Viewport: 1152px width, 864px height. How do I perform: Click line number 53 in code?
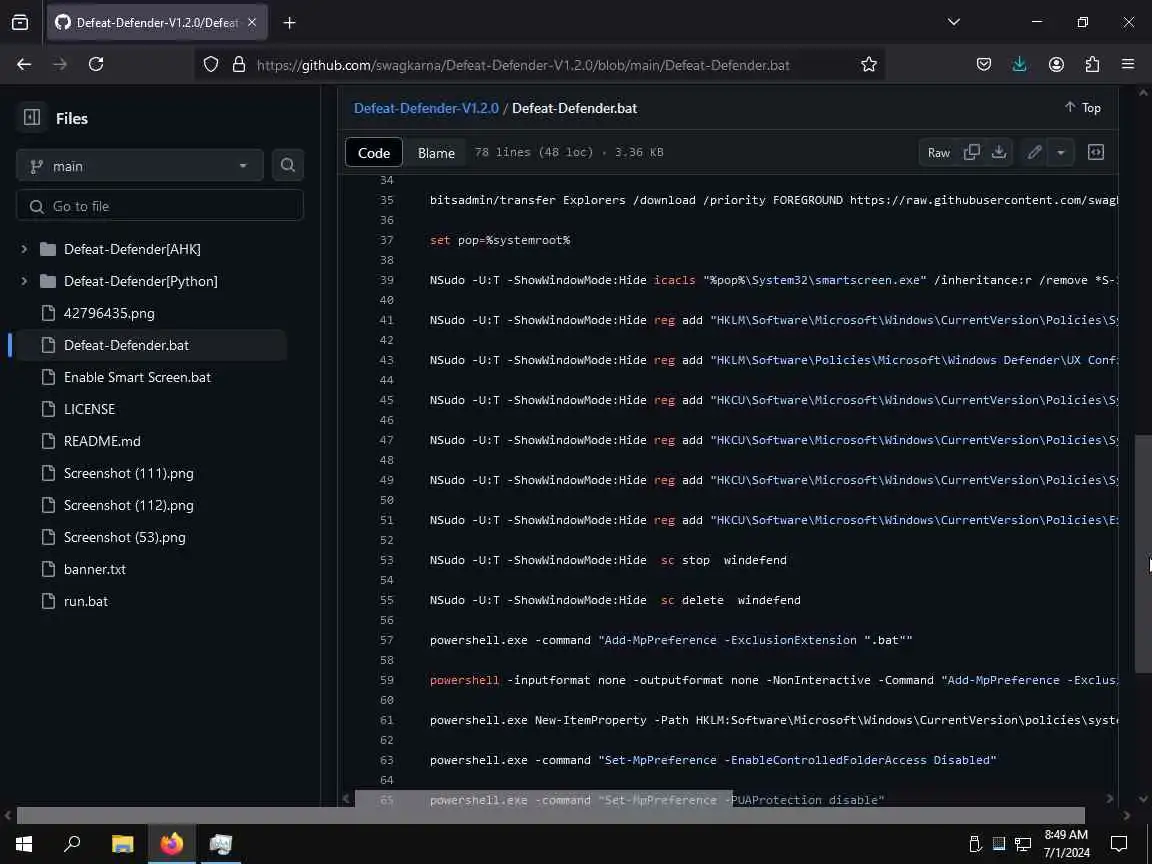[386, 560]
